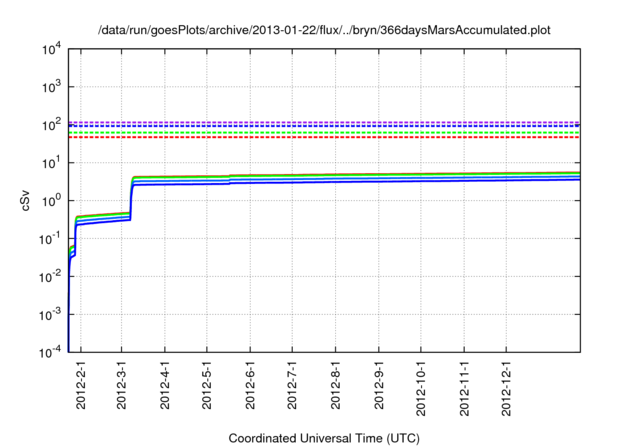The width and height of the screenshot is (640, 448).
Task: Click the 2012-10-1 date label
Action: click(421, 388)
